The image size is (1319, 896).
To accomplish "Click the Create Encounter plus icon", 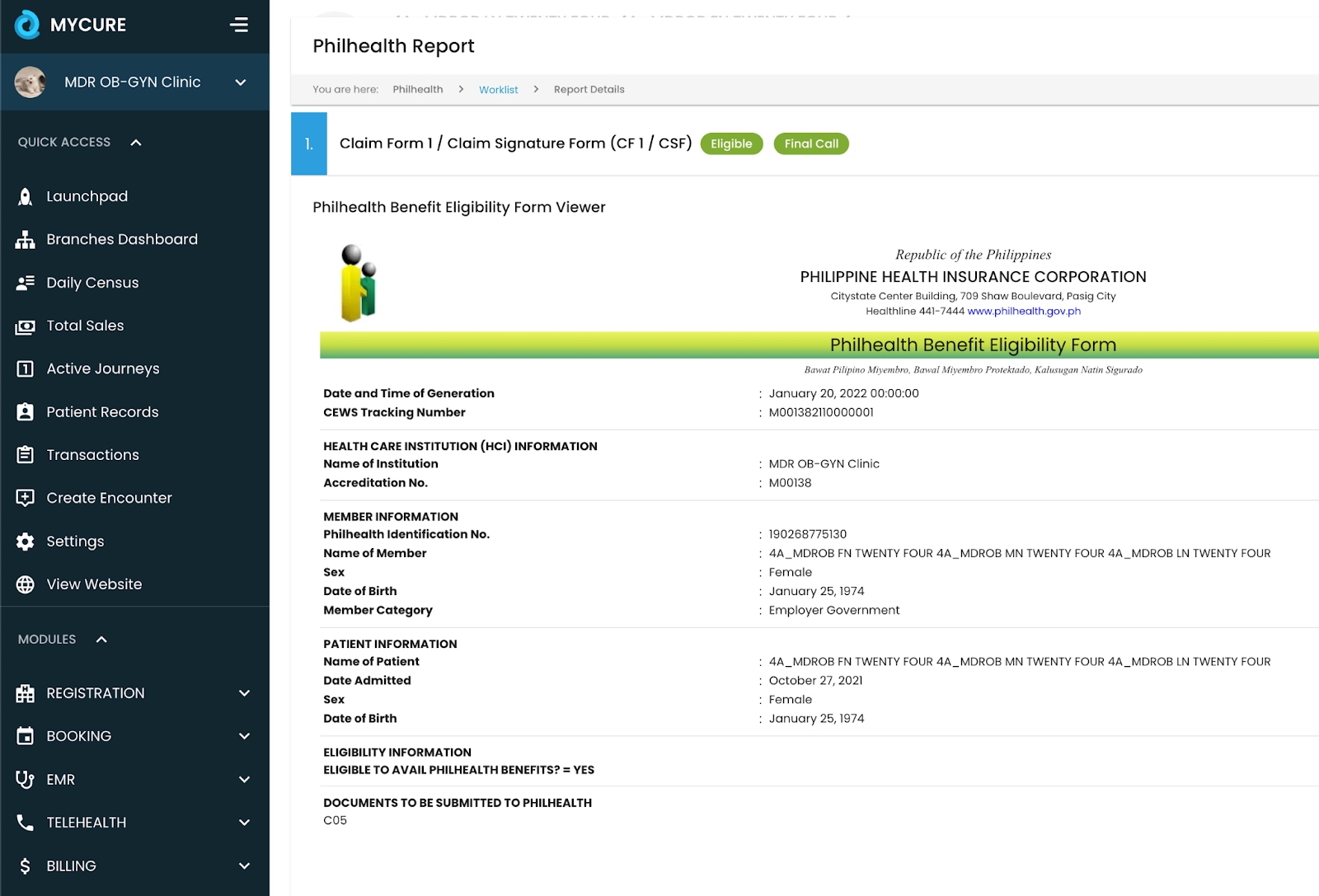I will pyautogui.click(x=26, y=498).
